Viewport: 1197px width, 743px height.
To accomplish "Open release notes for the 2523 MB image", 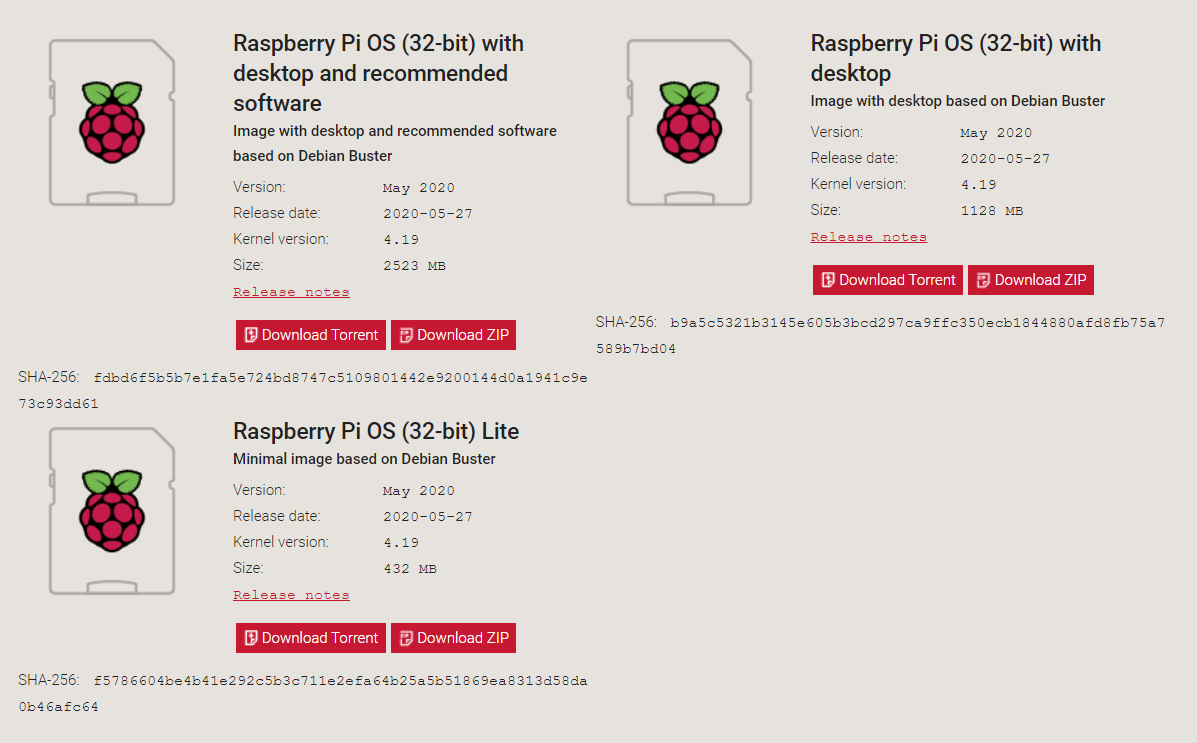I will click(291, 292).
